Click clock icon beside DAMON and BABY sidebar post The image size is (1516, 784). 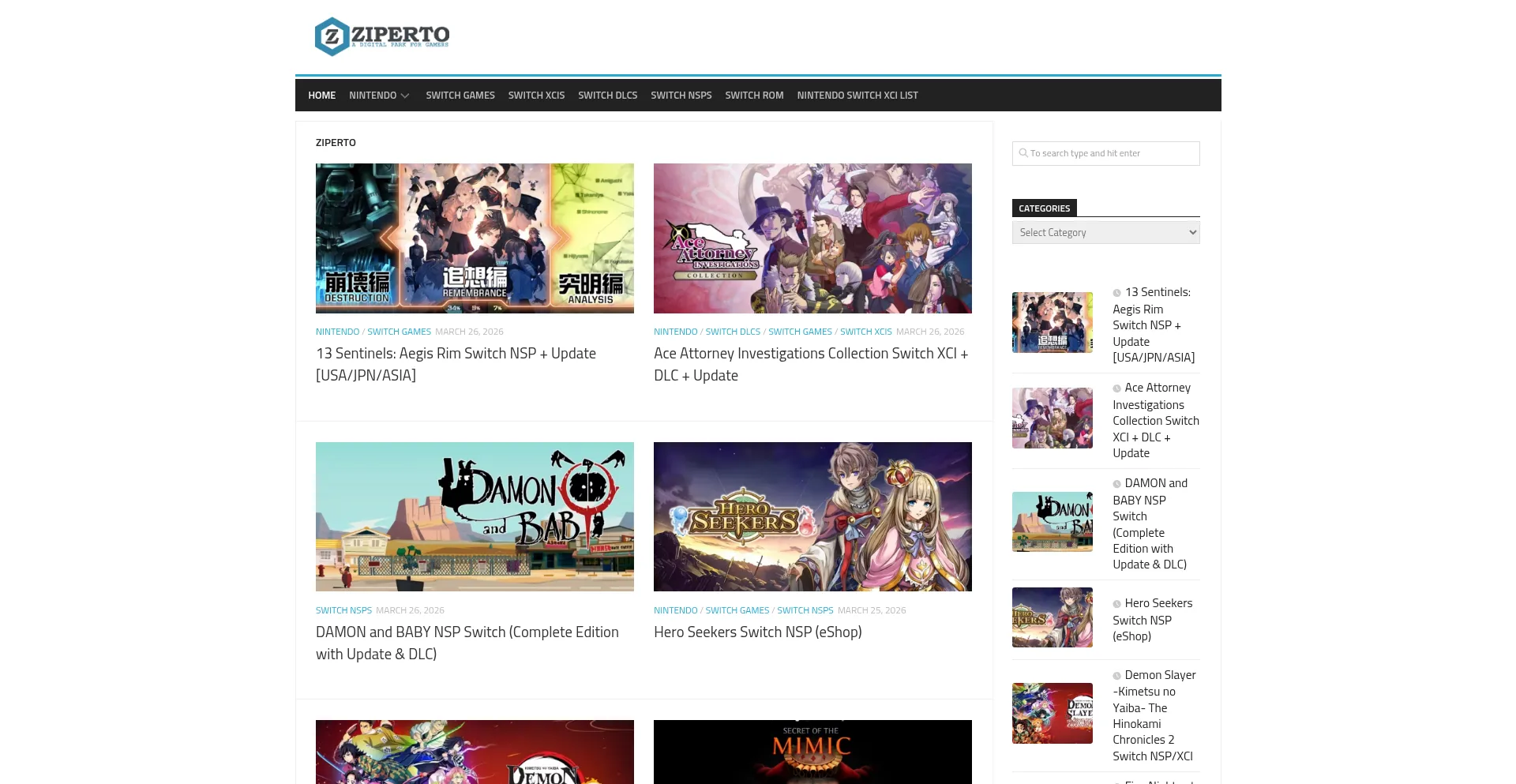coord(1117,484)
